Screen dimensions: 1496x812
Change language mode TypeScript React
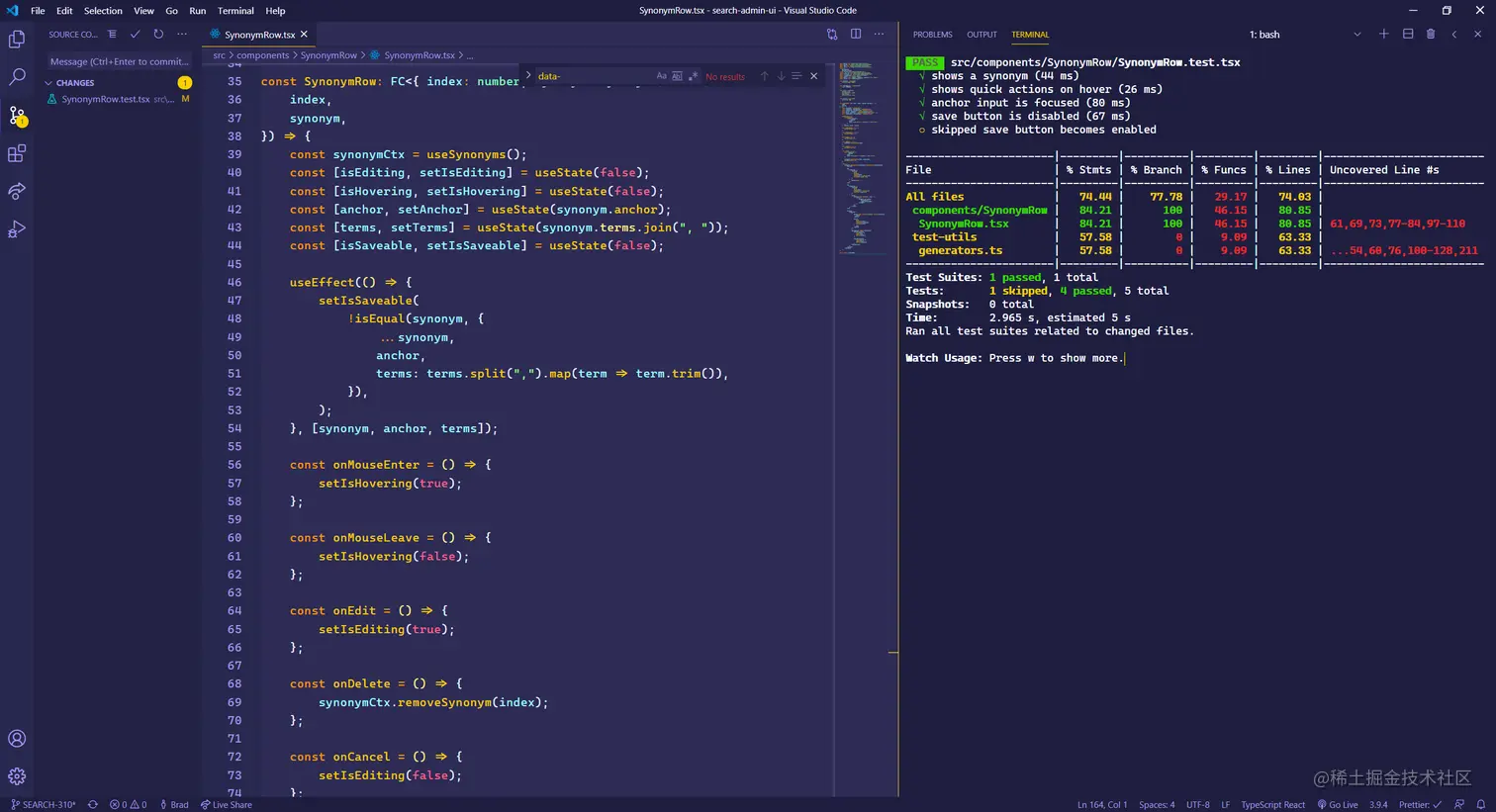[1273, 805]
